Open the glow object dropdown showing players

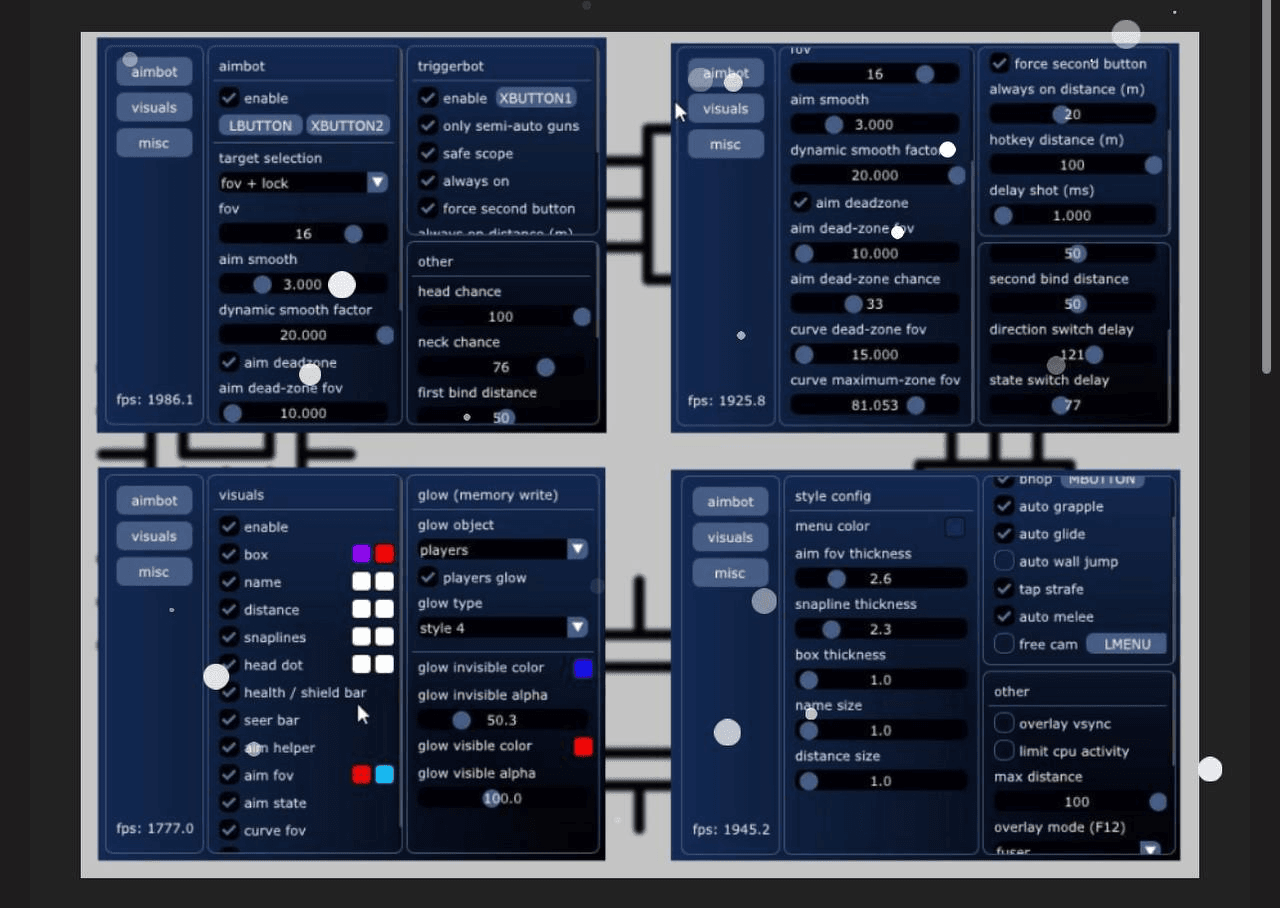coord(502,549)
